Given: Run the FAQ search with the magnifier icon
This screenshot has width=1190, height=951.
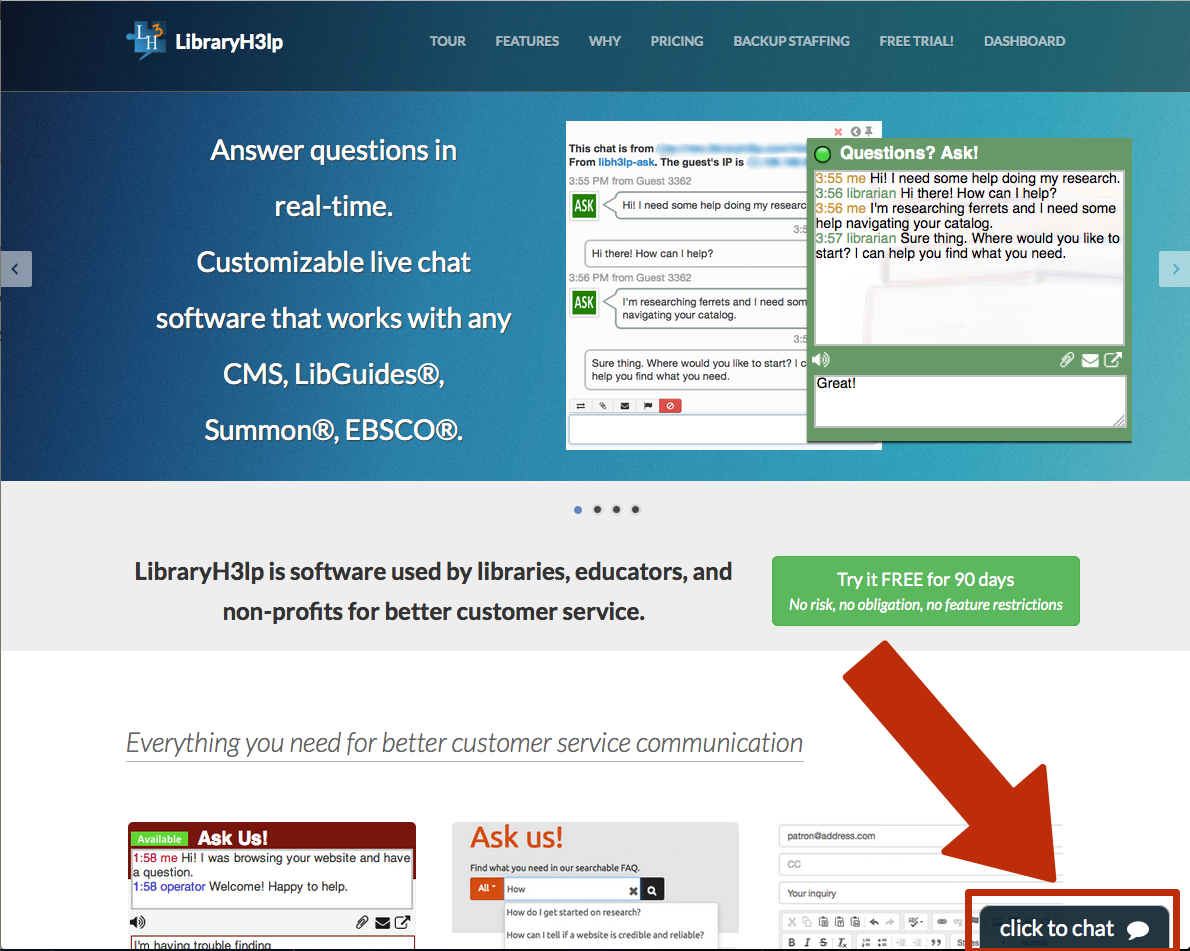Looking at the screenshot, I should tap(652, 888).
